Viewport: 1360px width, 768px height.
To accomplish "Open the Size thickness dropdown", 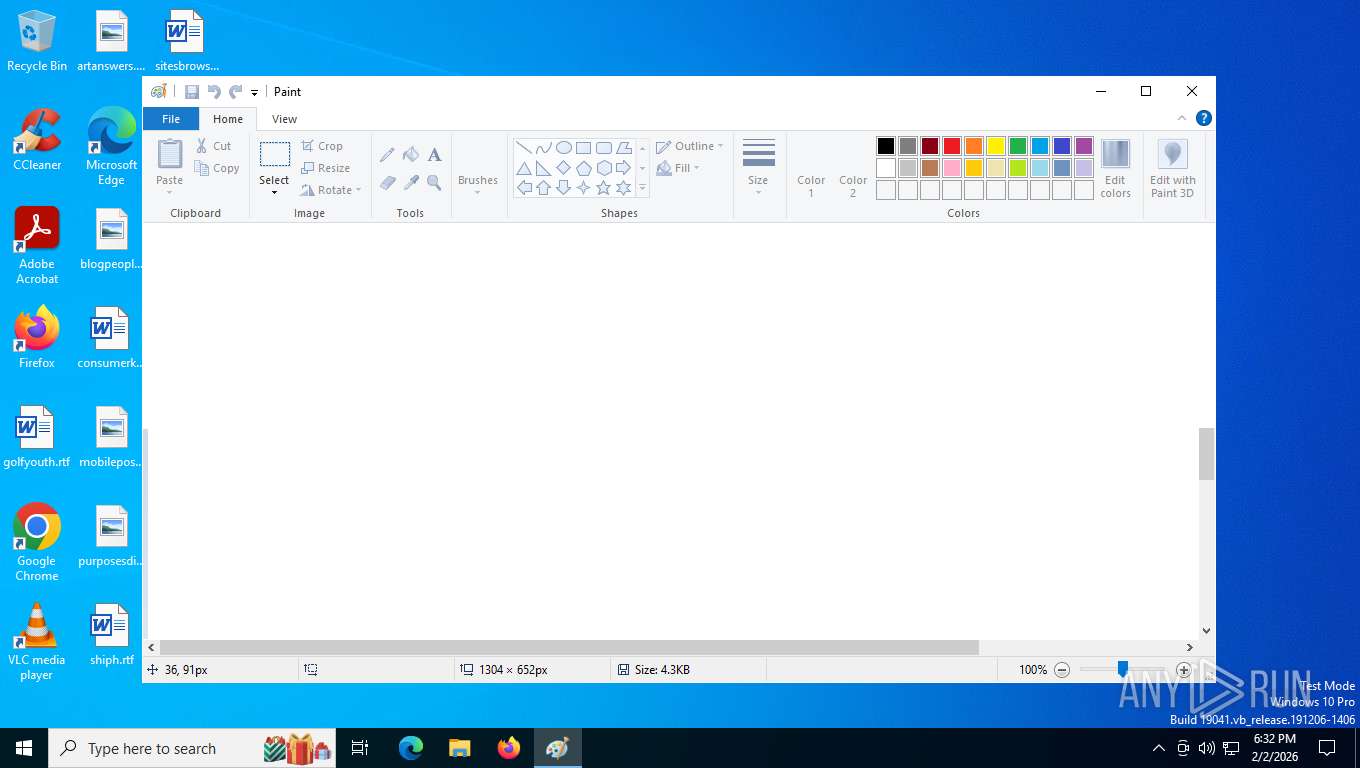I will tap(758, 167).
